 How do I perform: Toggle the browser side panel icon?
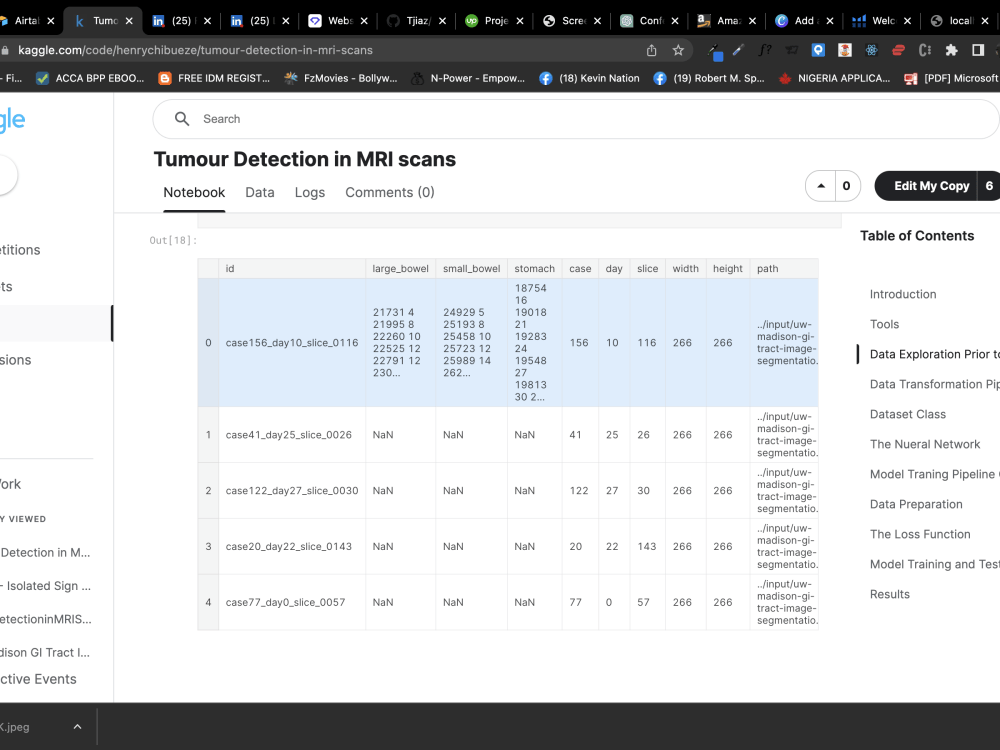[x=978, y=50]
